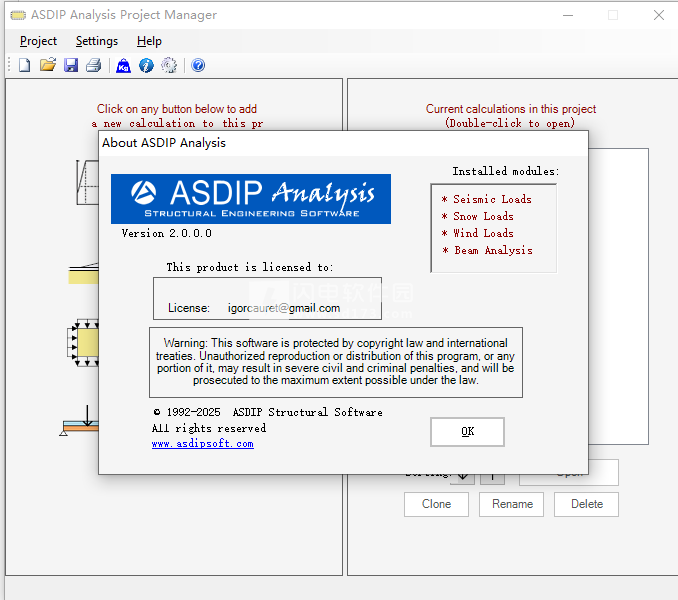Image resolution: width=678 pixels, height=600 pixels.
Task: Print using the printer toolbar icon
Action: click(93, 65)
